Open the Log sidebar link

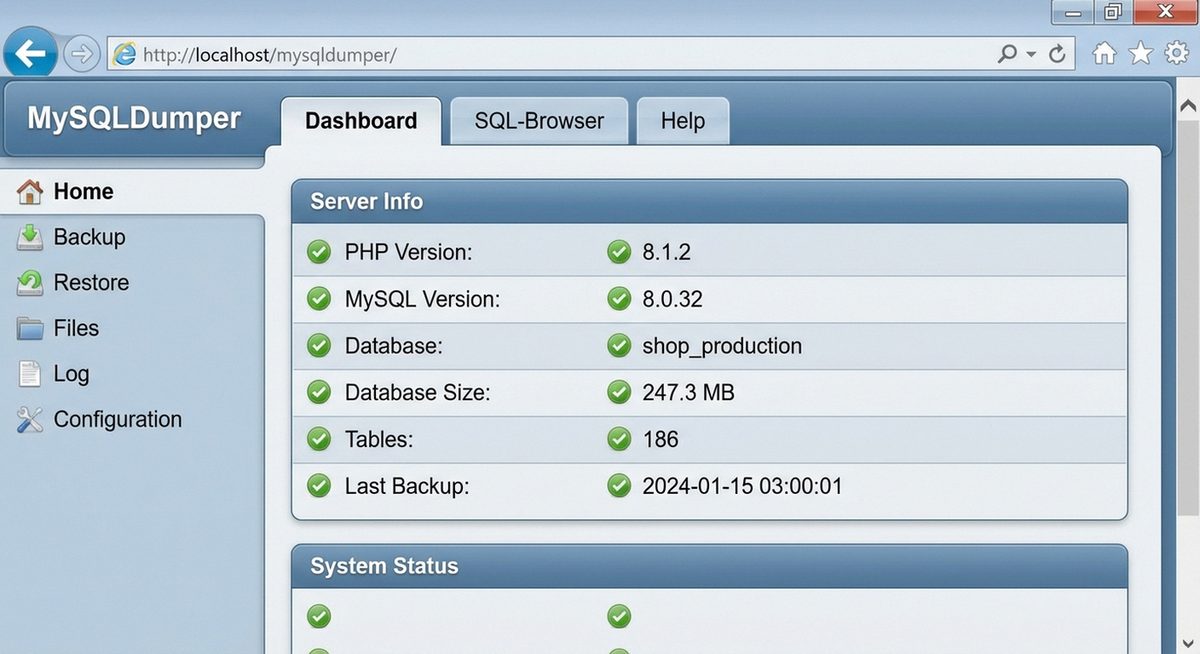click(71, 374)
